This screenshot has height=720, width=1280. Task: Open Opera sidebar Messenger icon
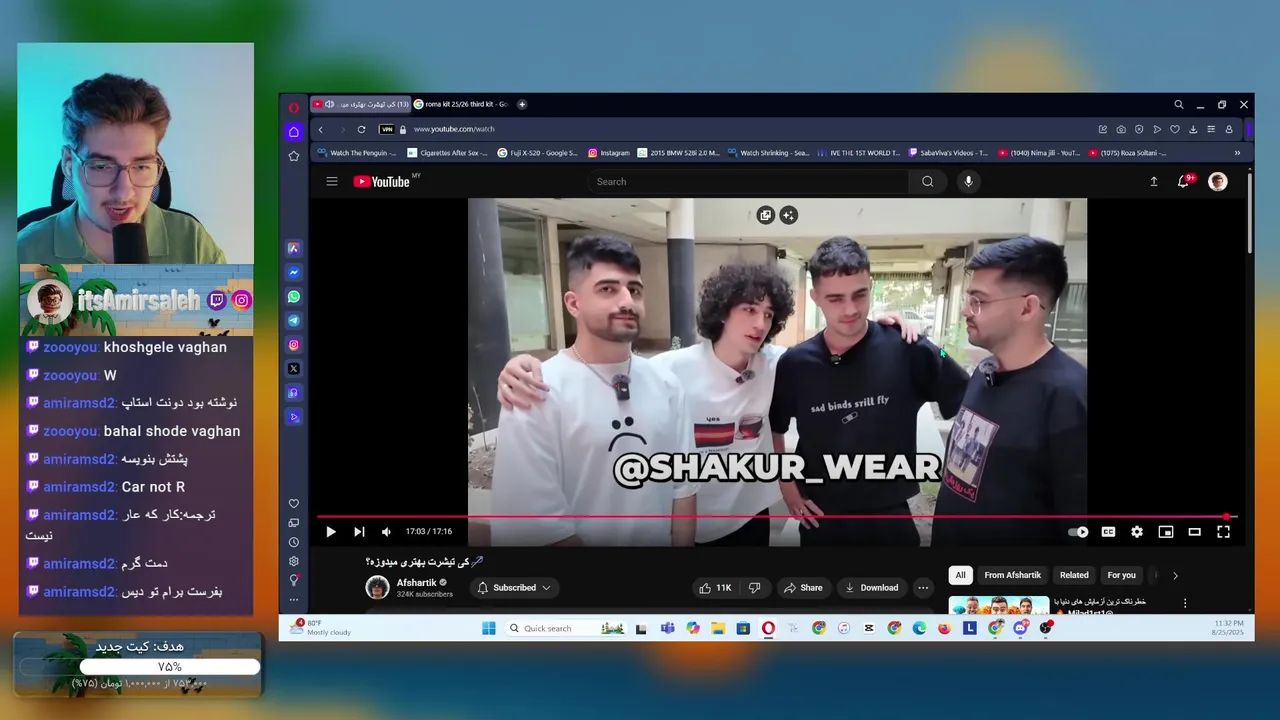293,272
